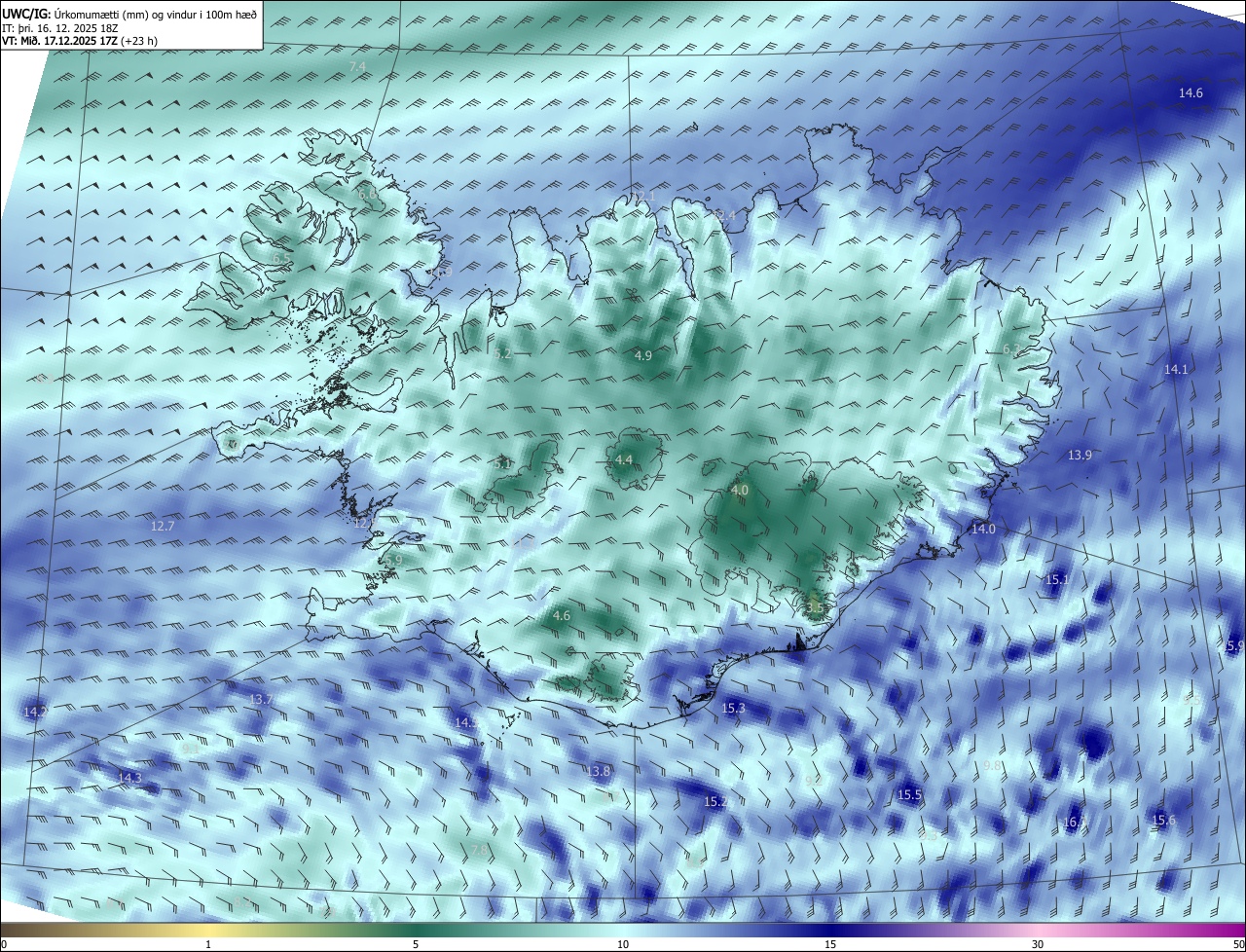Click the 14.6 value in the northeast corner
1246x952 pixels.
(x=1191, y=92)
